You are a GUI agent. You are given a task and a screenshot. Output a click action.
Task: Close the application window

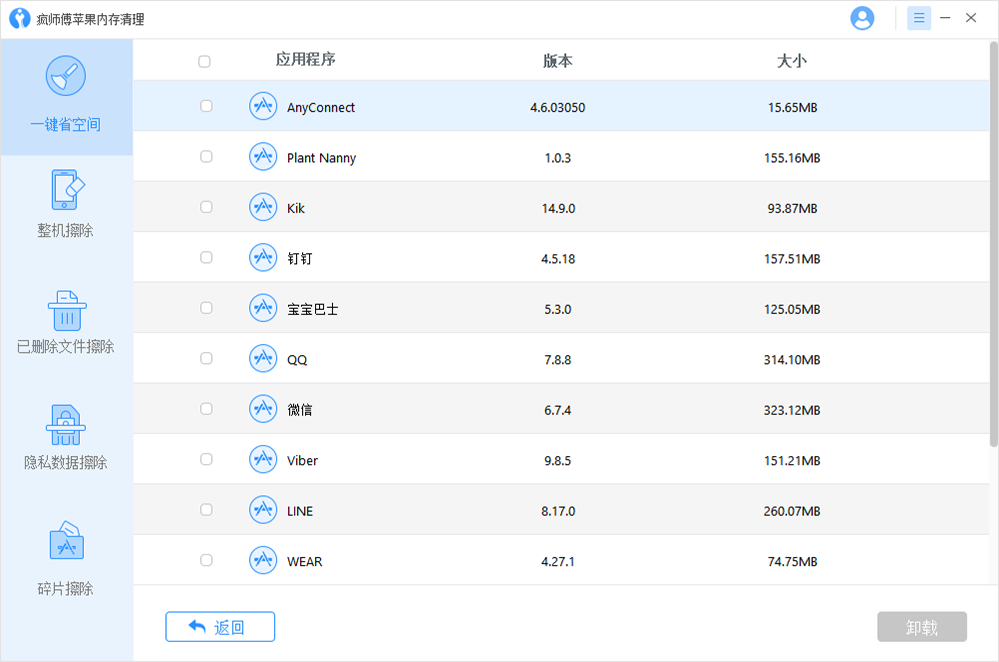971,18
